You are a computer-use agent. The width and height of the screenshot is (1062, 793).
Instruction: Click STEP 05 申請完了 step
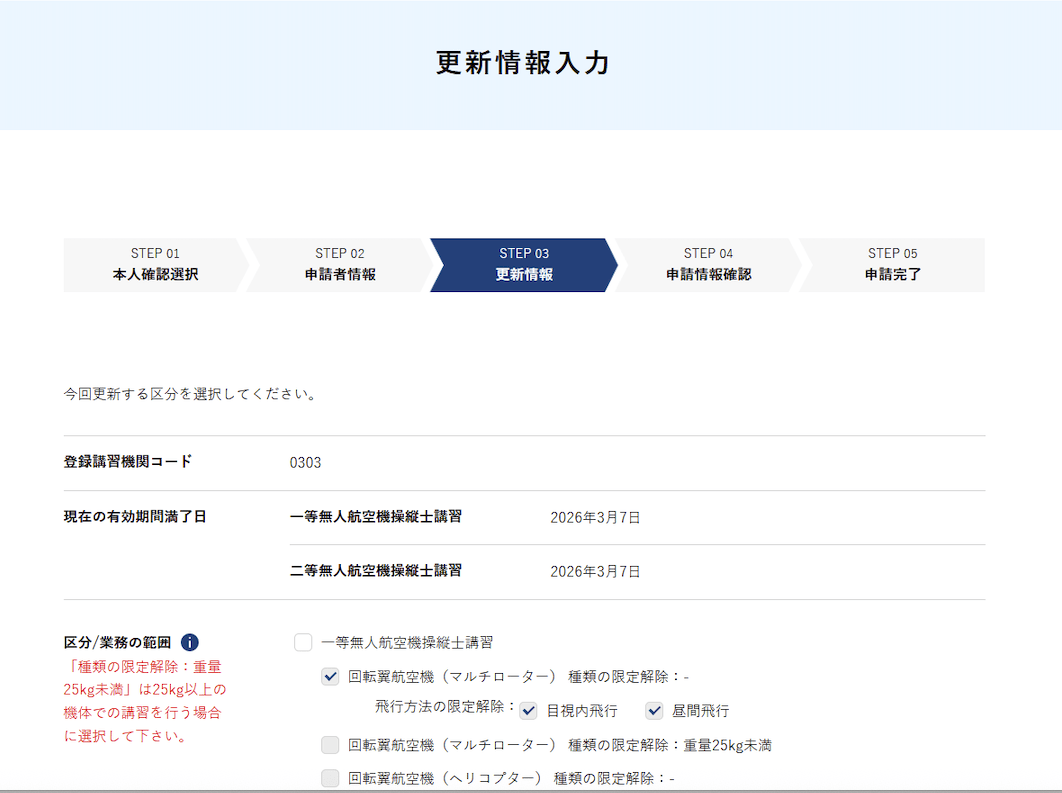pyautogui.click(x=892, y=265)
